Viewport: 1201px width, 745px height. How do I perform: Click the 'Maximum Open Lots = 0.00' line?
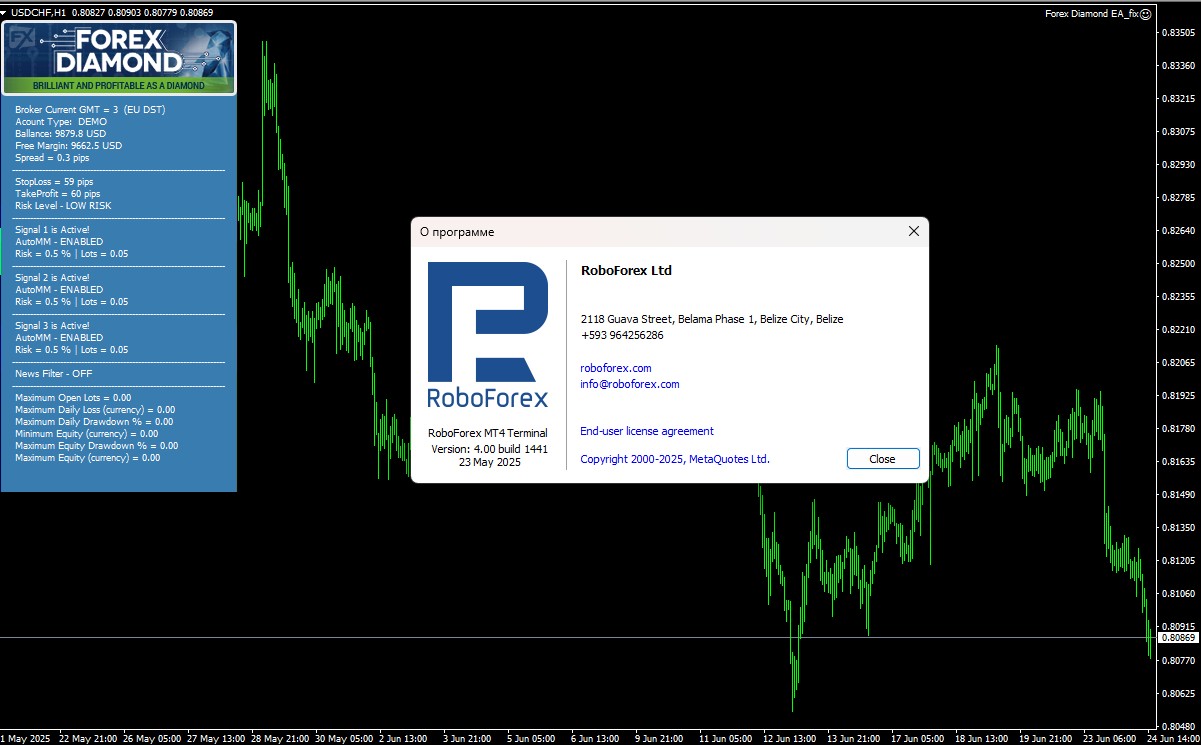(73, 397)
